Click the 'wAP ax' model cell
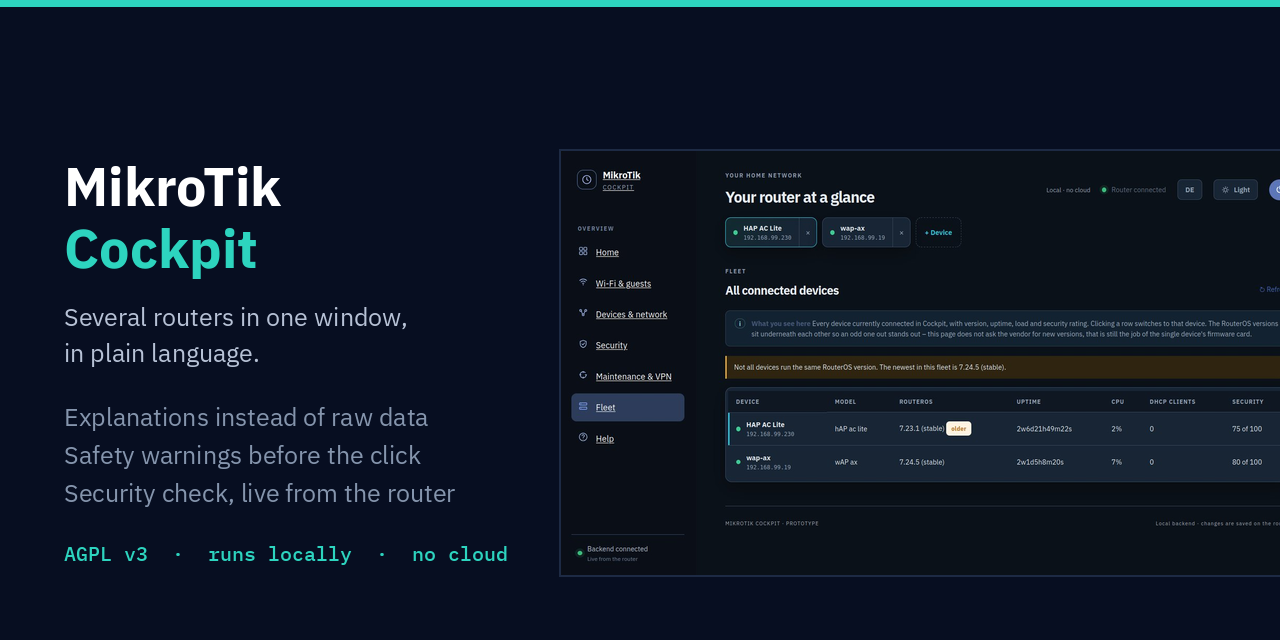Viewport: 1280px width, 640px height. (x=846, y=462)
